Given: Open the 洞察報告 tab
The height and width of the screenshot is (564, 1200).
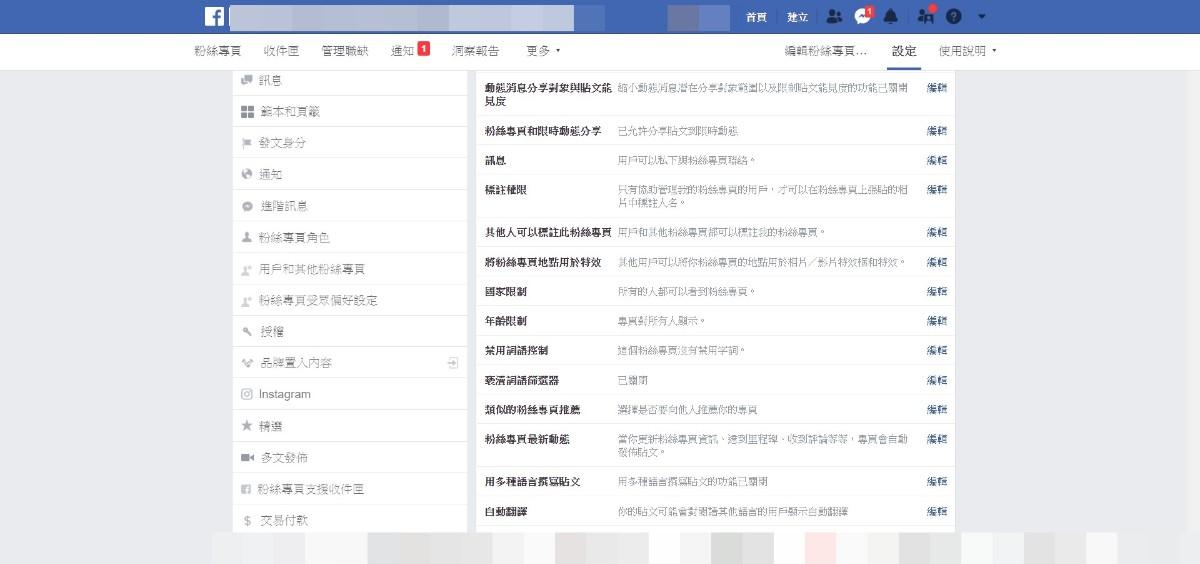Looking at the screenshot, I should click(477, 50).
